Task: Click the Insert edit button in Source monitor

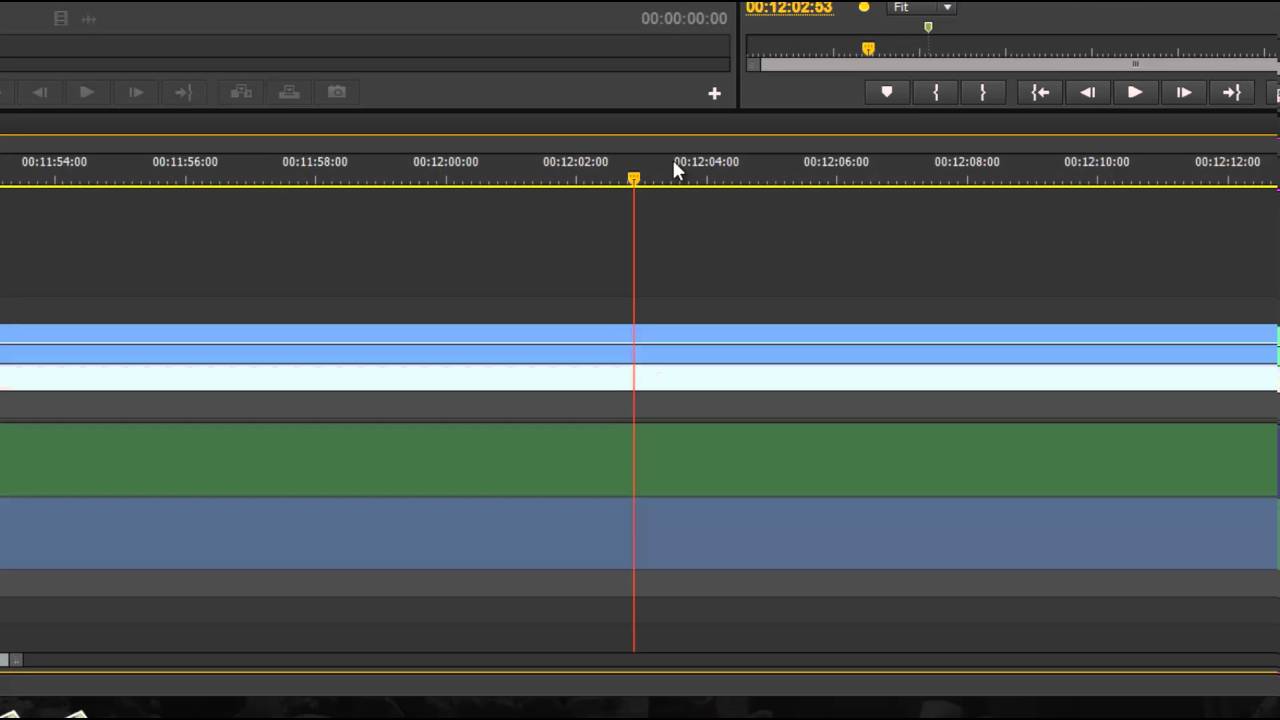Action: point(241,92)
